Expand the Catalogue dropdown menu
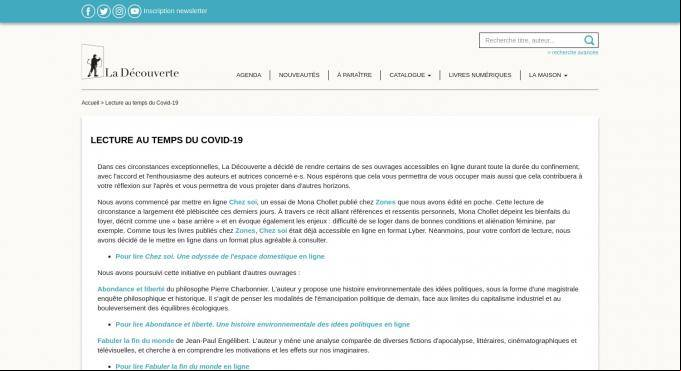 [x=410, y=75]
